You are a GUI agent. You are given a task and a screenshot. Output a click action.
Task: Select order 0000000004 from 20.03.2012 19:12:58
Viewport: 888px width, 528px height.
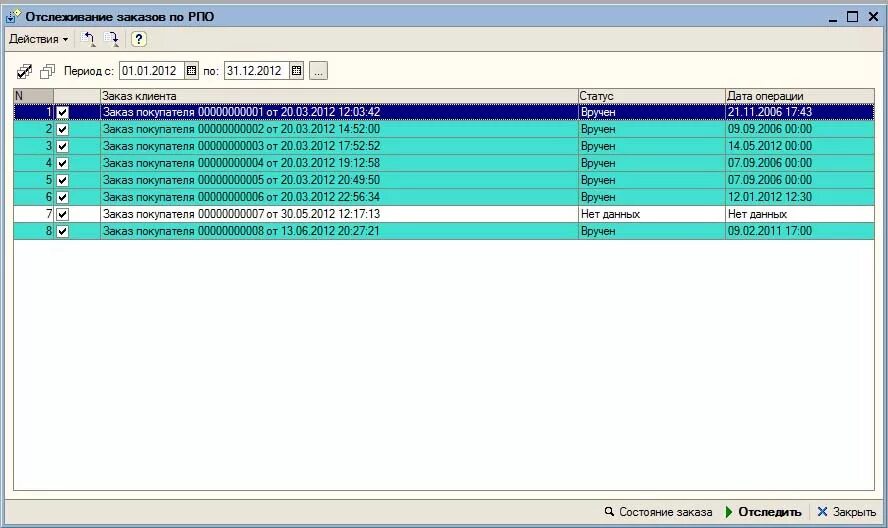[x=339, y=163]
